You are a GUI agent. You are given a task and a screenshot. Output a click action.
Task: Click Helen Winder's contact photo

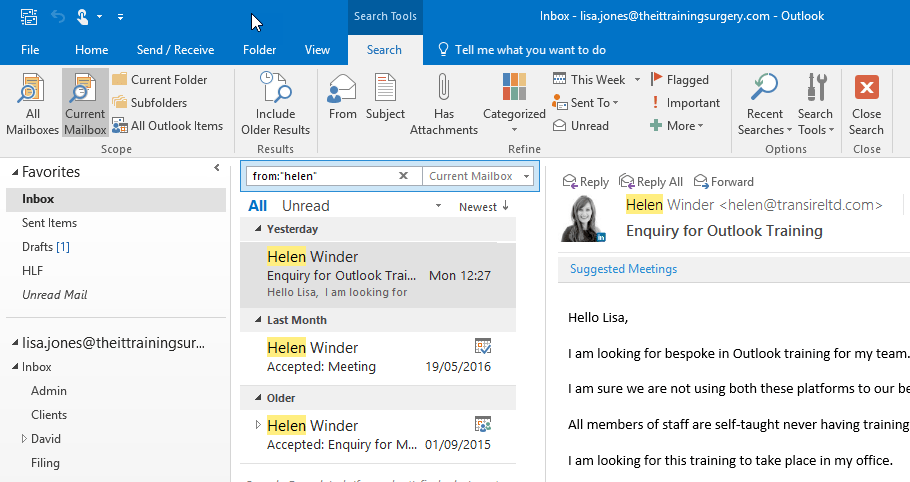(583, 218)
